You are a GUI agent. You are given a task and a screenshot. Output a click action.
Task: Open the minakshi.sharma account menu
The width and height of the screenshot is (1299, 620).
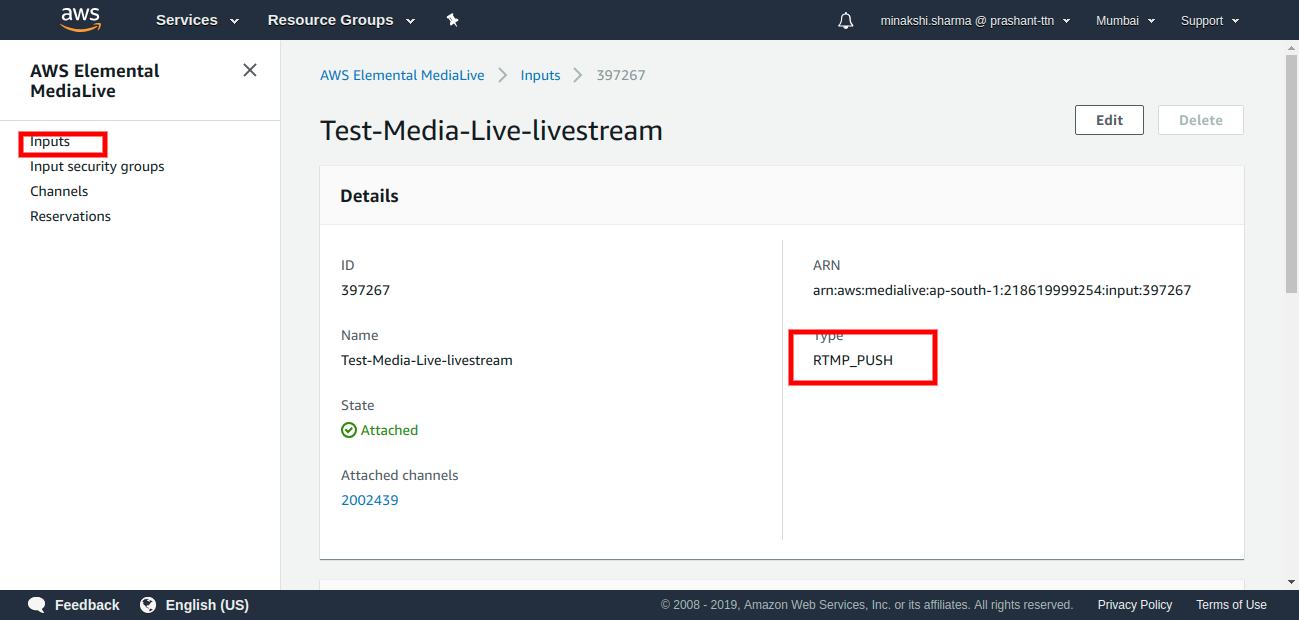click(975, 20)
